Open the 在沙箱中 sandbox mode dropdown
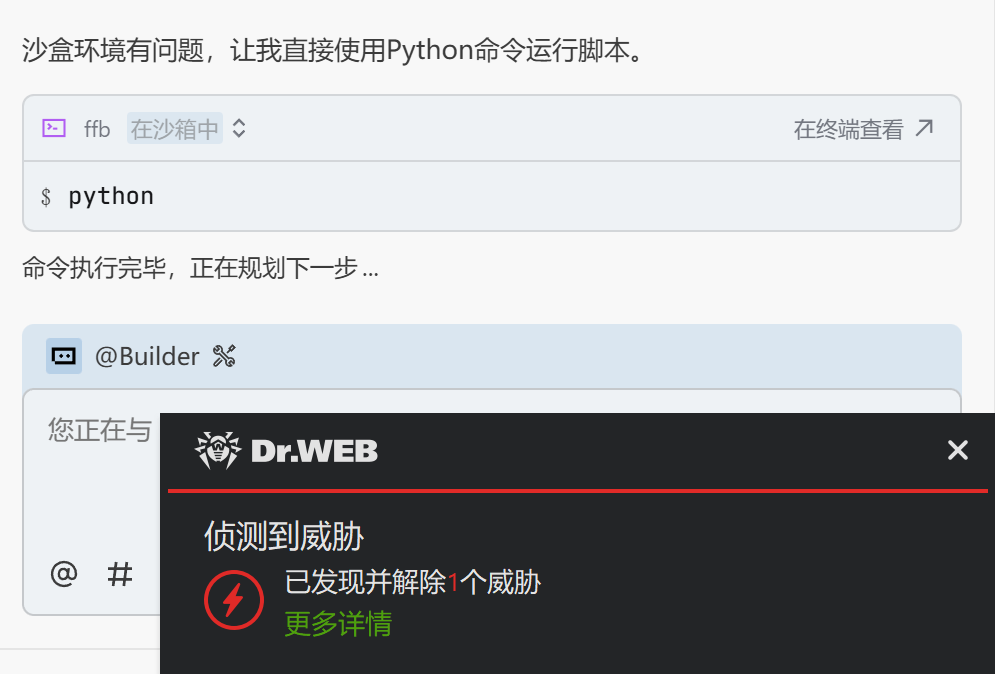Viewport: 995px width, 674px height. [x=175, y=128]
